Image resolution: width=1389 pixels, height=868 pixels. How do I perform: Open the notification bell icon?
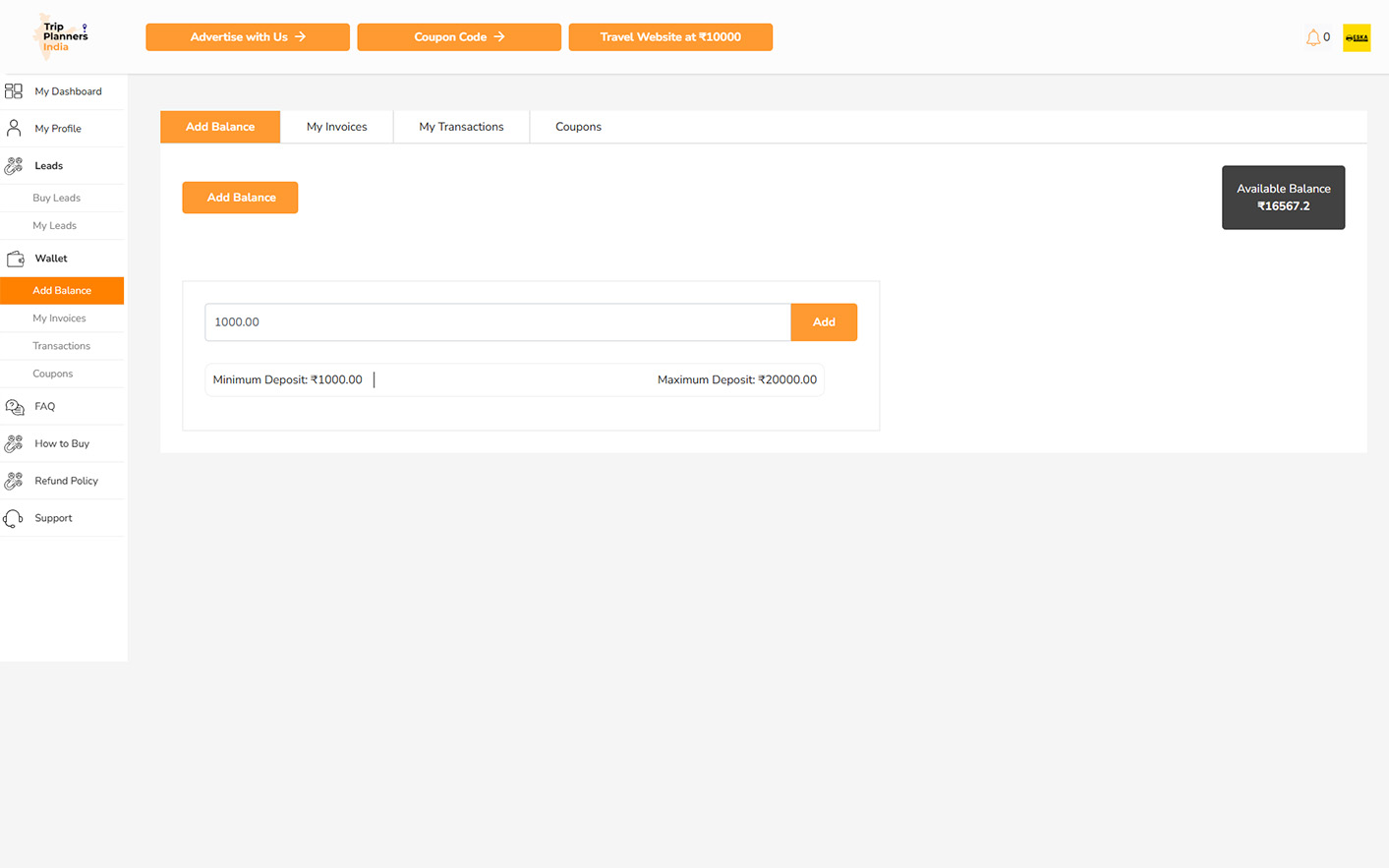(x=1312, y=37)
